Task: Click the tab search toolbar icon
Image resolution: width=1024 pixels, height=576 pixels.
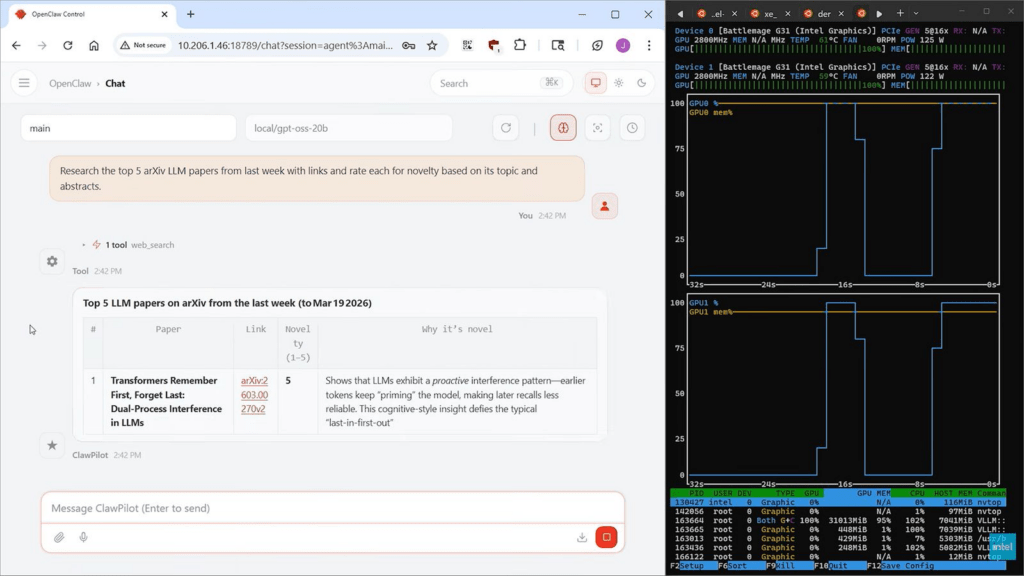Action: click(558, 45)
